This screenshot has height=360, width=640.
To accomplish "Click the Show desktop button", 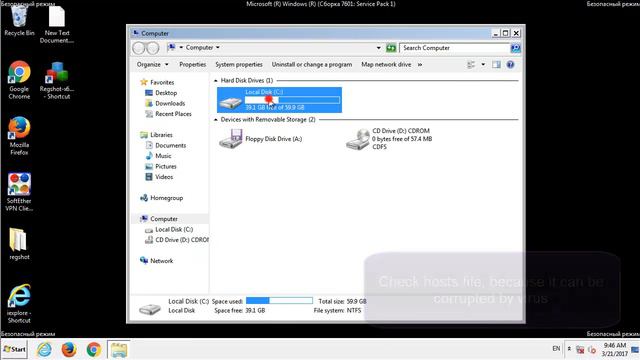I will pyautogui.click(x=636, y=349).
